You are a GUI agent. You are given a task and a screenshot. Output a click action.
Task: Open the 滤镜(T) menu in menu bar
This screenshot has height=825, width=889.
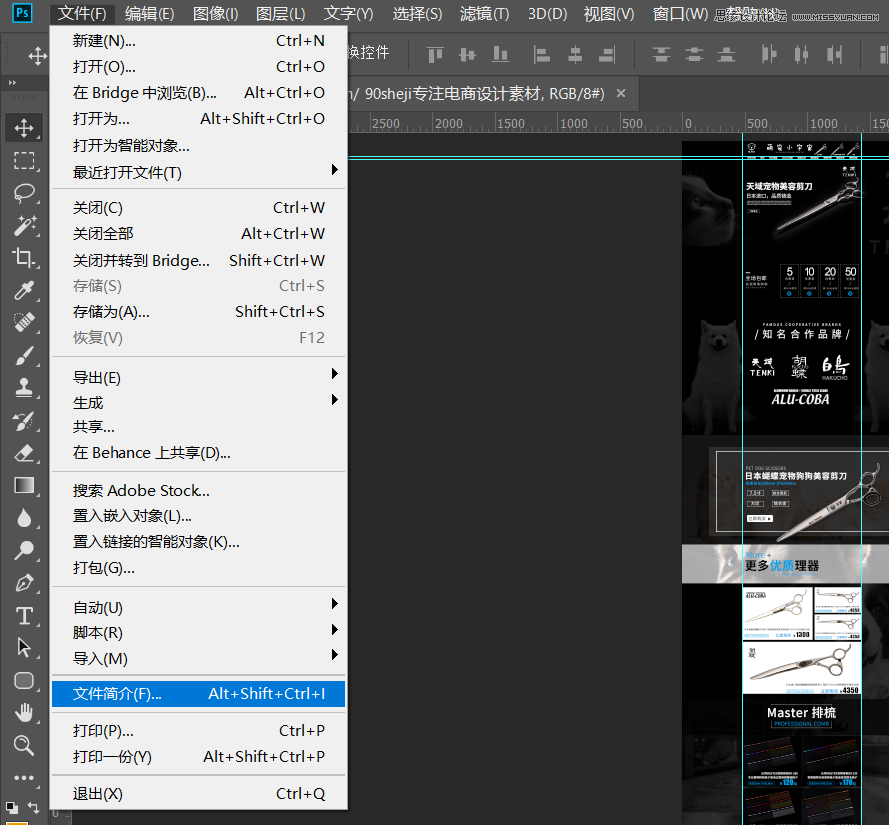point(484,14)
